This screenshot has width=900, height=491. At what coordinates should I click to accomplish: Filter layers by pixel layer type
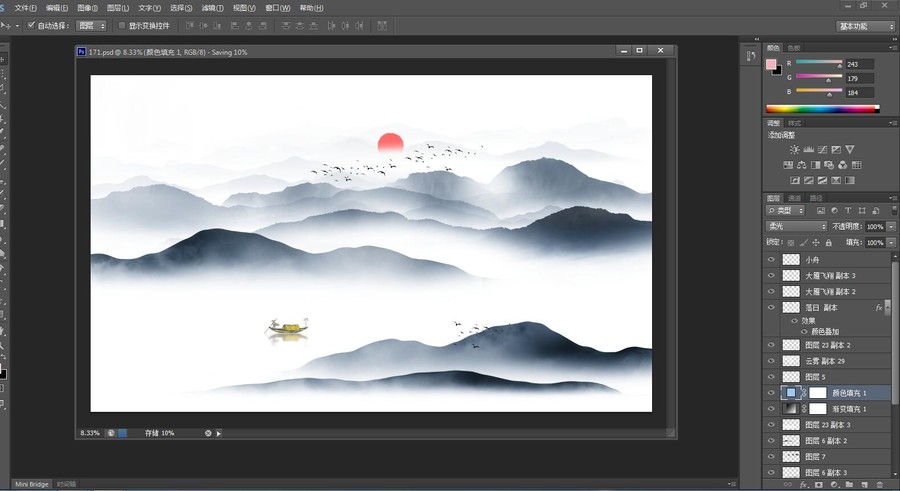click(x=821, y=211)
